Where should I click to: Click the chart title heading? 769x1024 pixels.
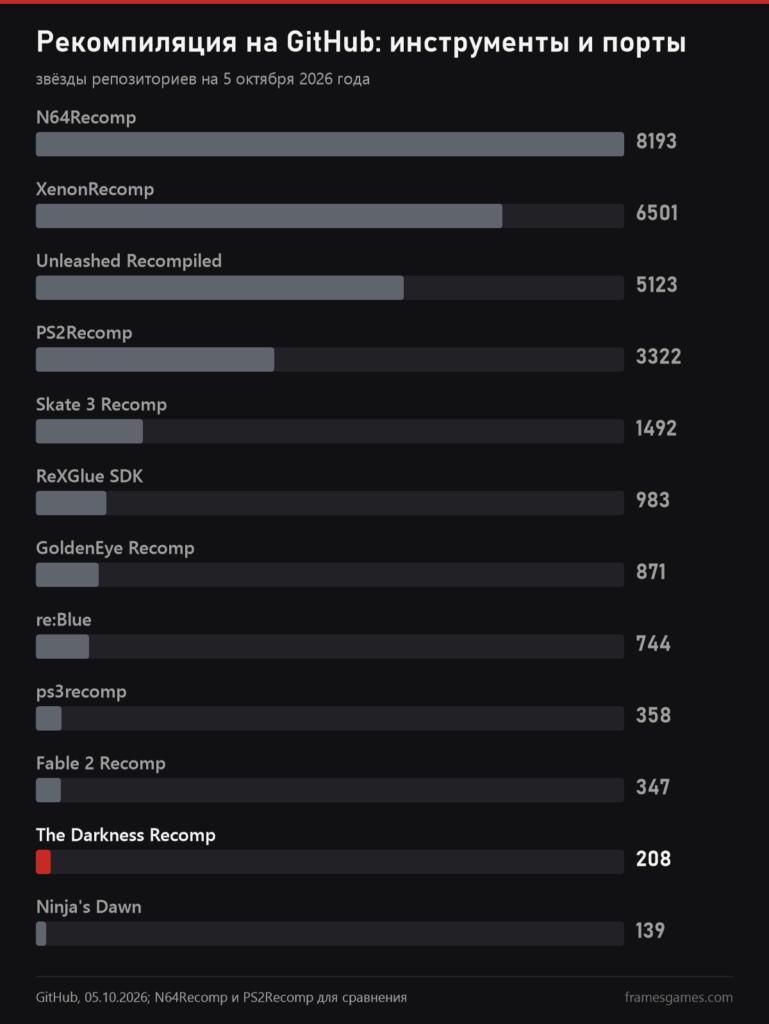point(361,42)
